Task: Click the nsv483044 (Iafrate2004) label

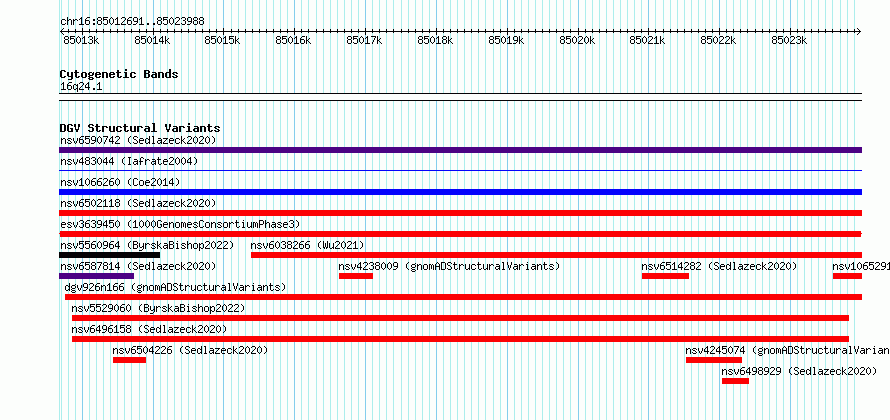Action: tap(129, 161)
